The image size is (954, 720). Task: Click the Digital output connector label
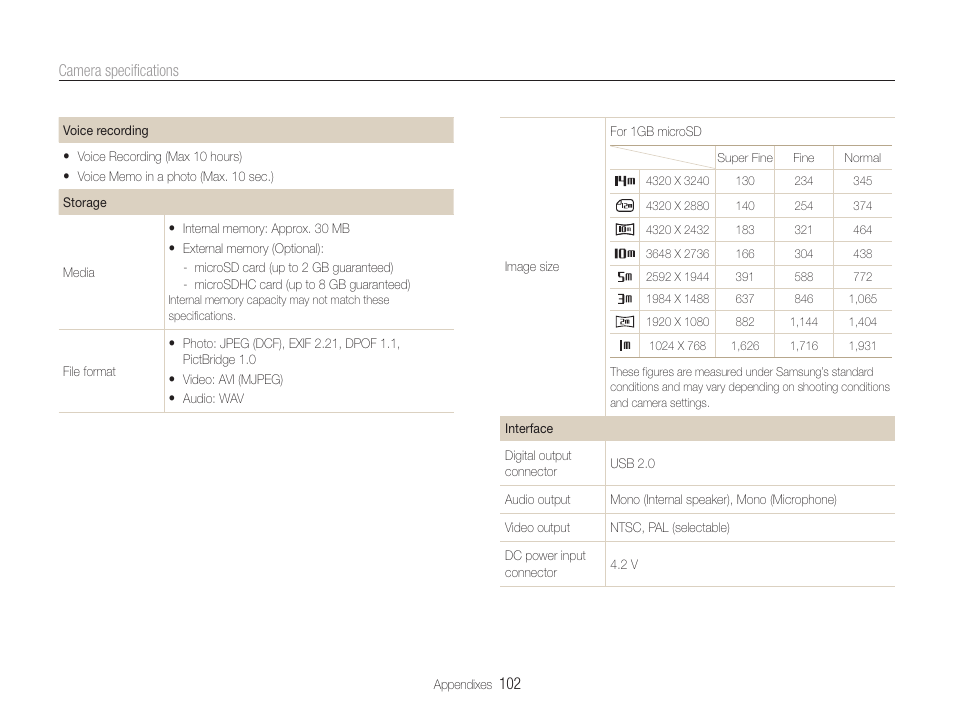(x=538, y=464)
